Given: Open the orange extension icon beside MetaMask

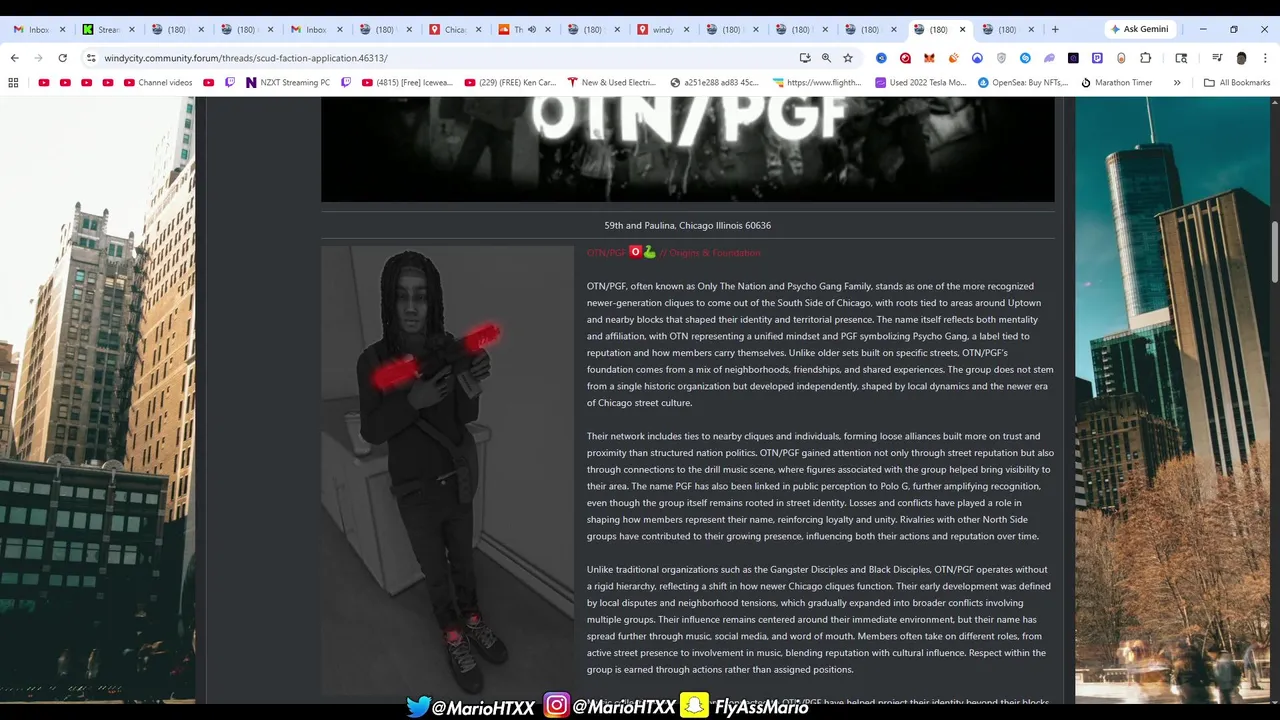Looking at the screenshot, I should [953, 58].
